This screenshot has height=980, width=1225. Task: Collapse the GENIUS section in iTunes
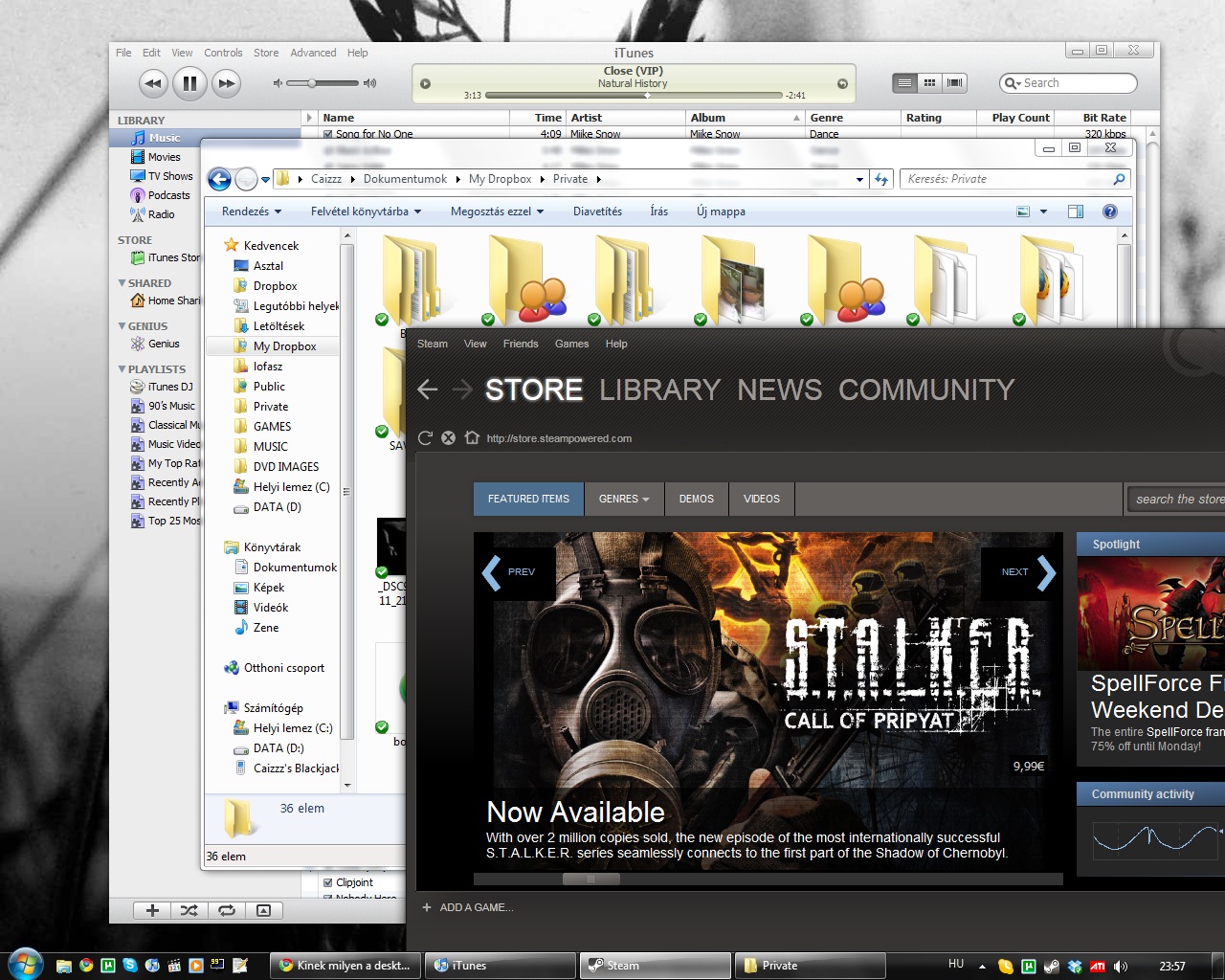(122, 326)
